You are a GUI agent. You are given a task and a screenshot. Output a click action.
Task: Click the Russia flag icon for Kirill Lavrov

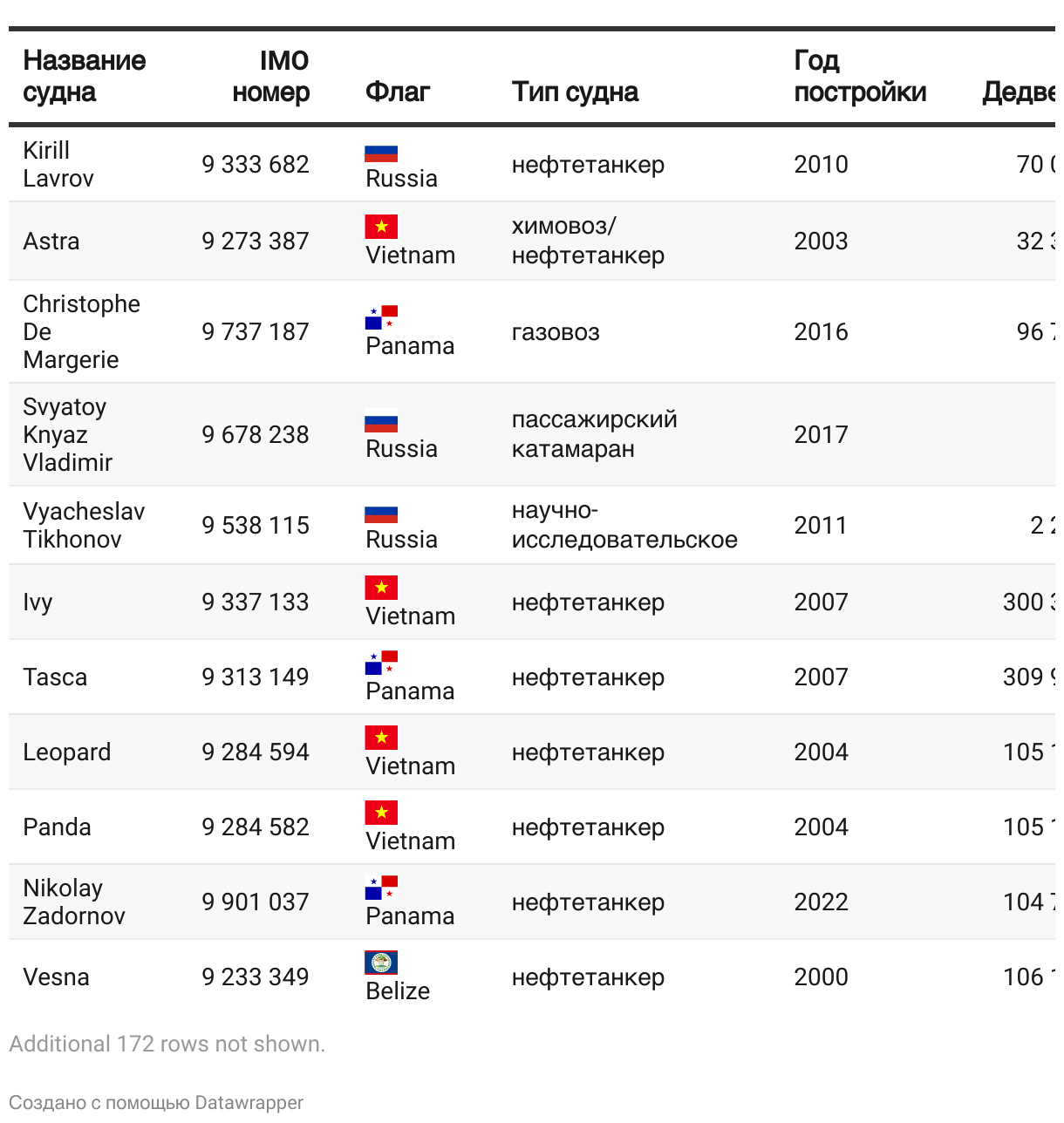click(x=381, y=154)
